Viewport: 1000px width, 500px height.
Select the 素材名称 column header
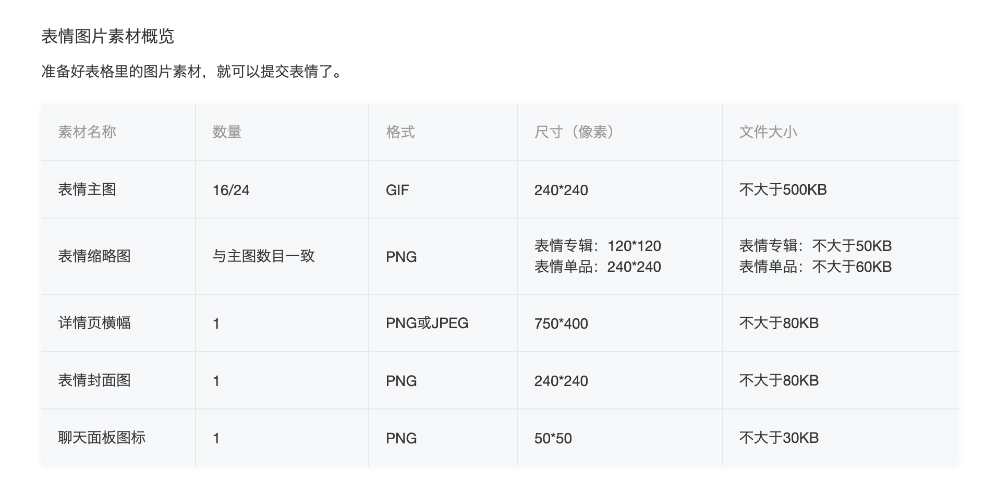(87, 132)
